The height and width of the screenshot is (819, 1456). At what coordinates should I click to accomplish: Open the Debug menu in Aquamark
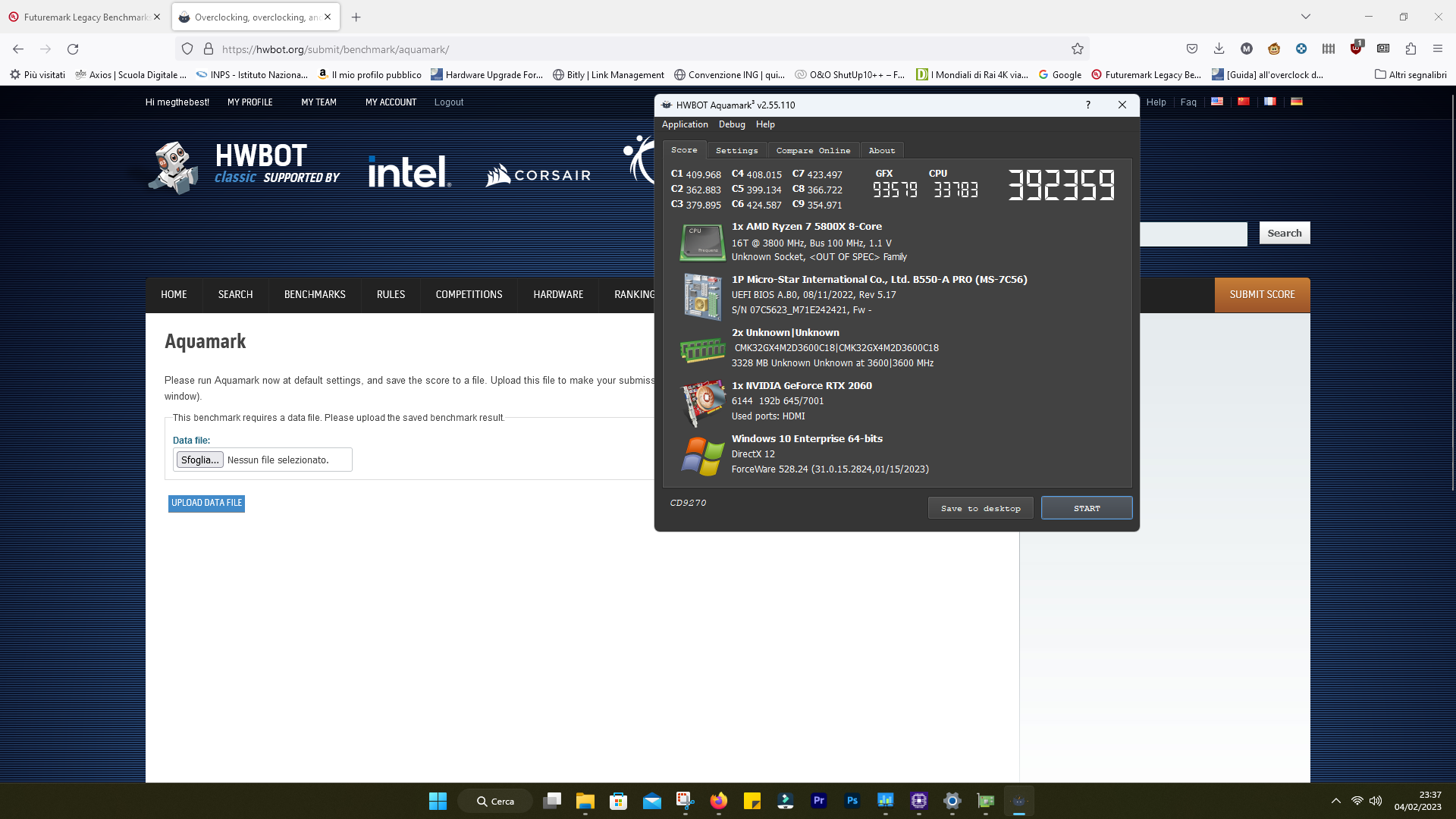(732, 124)
